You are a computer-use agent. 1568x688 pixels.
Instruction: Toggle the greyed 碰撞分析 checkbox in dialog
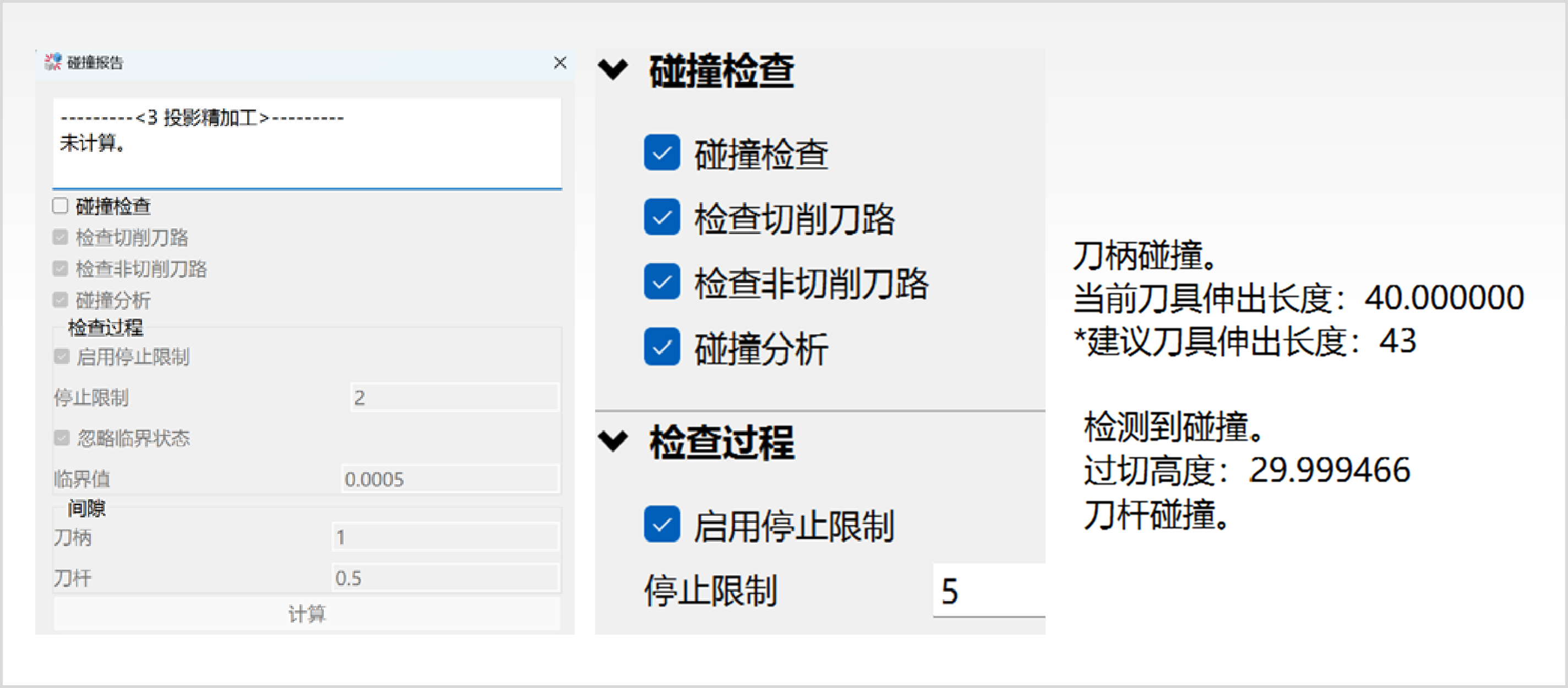60,299
